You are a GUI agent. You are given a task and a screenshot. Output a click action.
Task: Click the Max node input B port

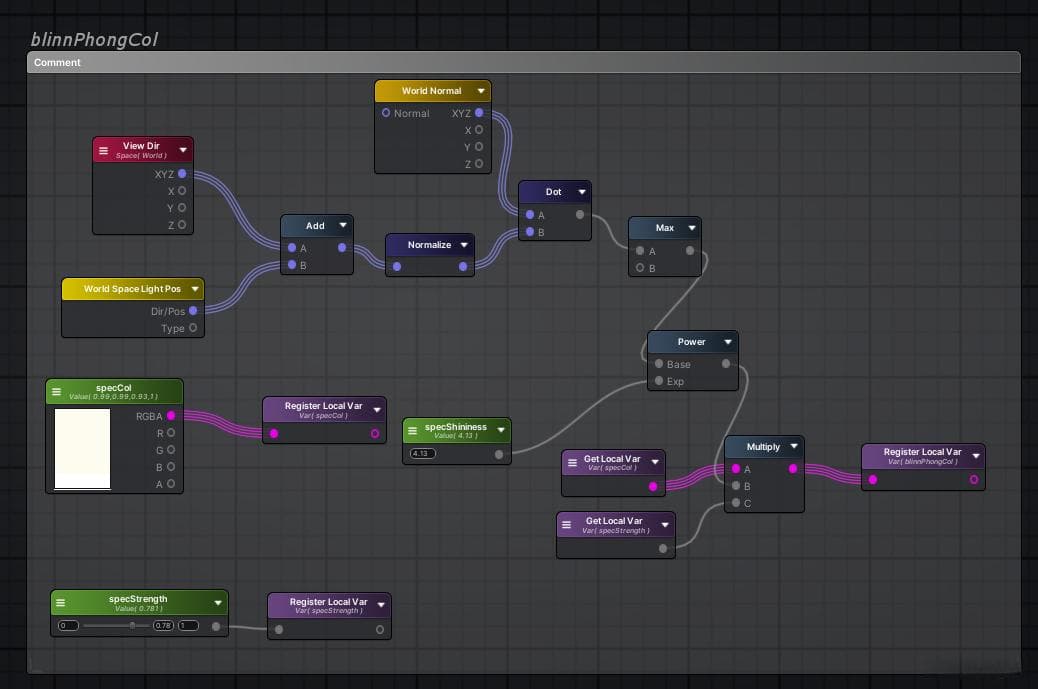pos(640,268)
